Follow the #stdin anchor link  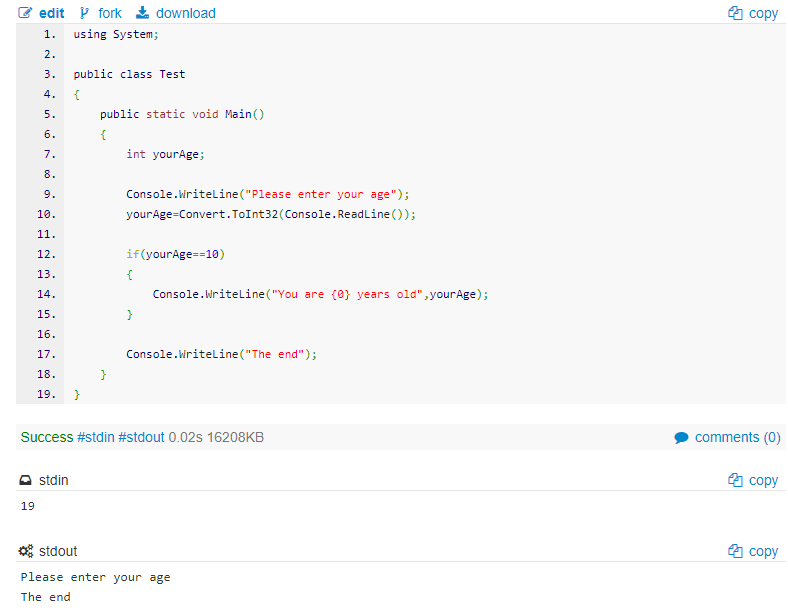click(x=95, y=437)
